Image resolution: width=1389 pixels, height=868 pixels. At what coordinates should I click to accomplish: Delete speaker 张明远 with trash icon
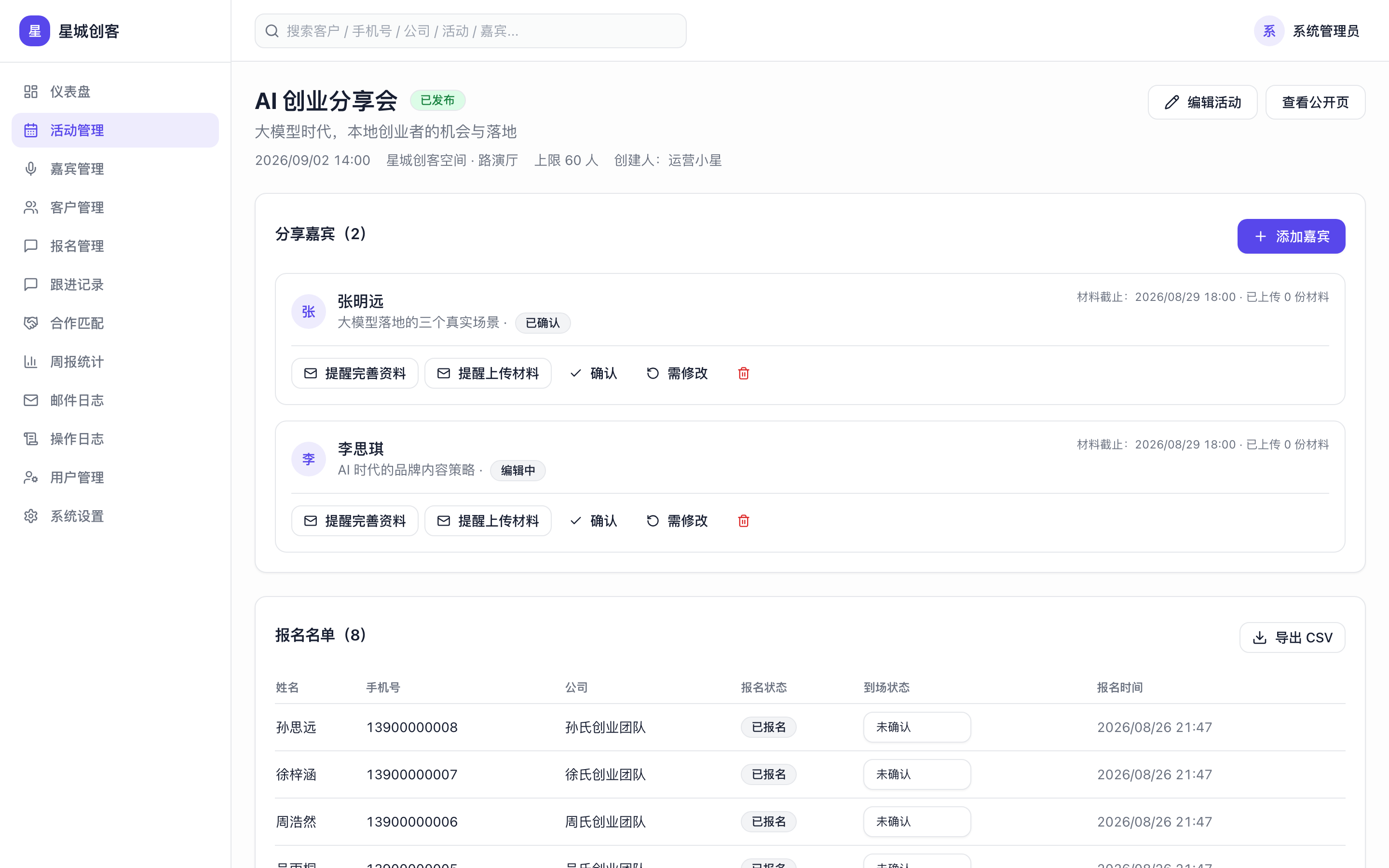[x=743, y=373]
